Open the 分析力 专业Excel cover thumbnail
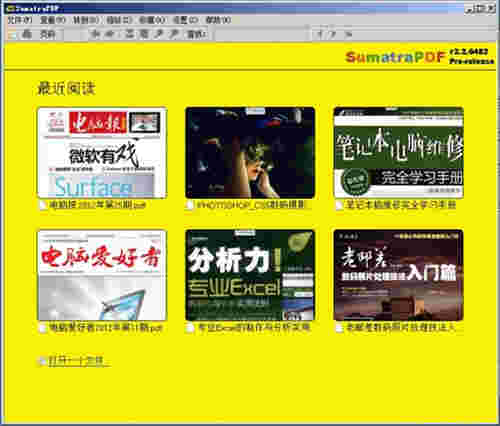The image size is (500, 426). pyautogui.click(x=250, y=275)
